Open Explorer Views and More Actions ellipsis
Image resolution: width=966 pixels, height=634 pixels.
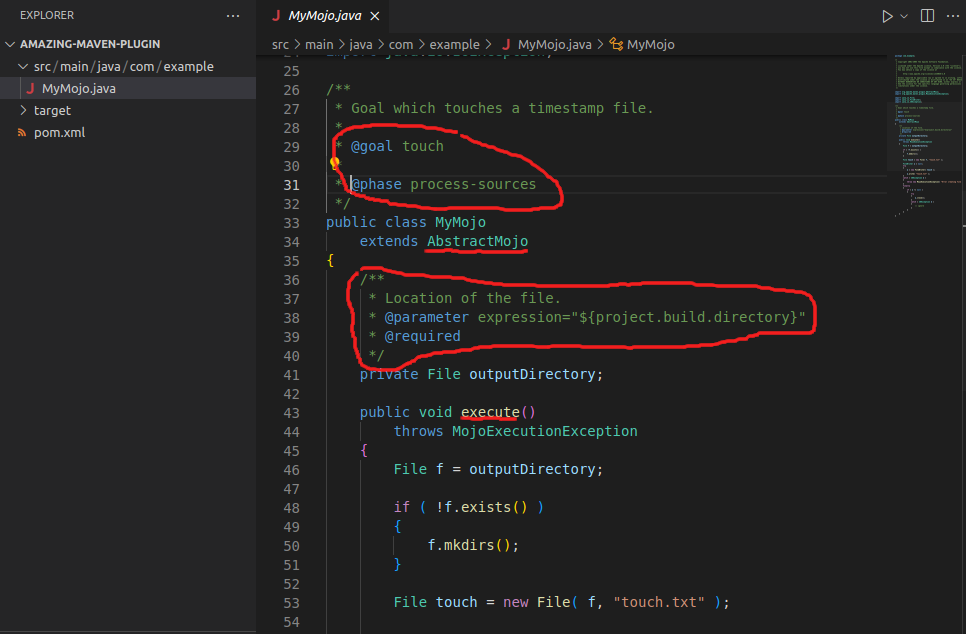[x=233, y=15]
